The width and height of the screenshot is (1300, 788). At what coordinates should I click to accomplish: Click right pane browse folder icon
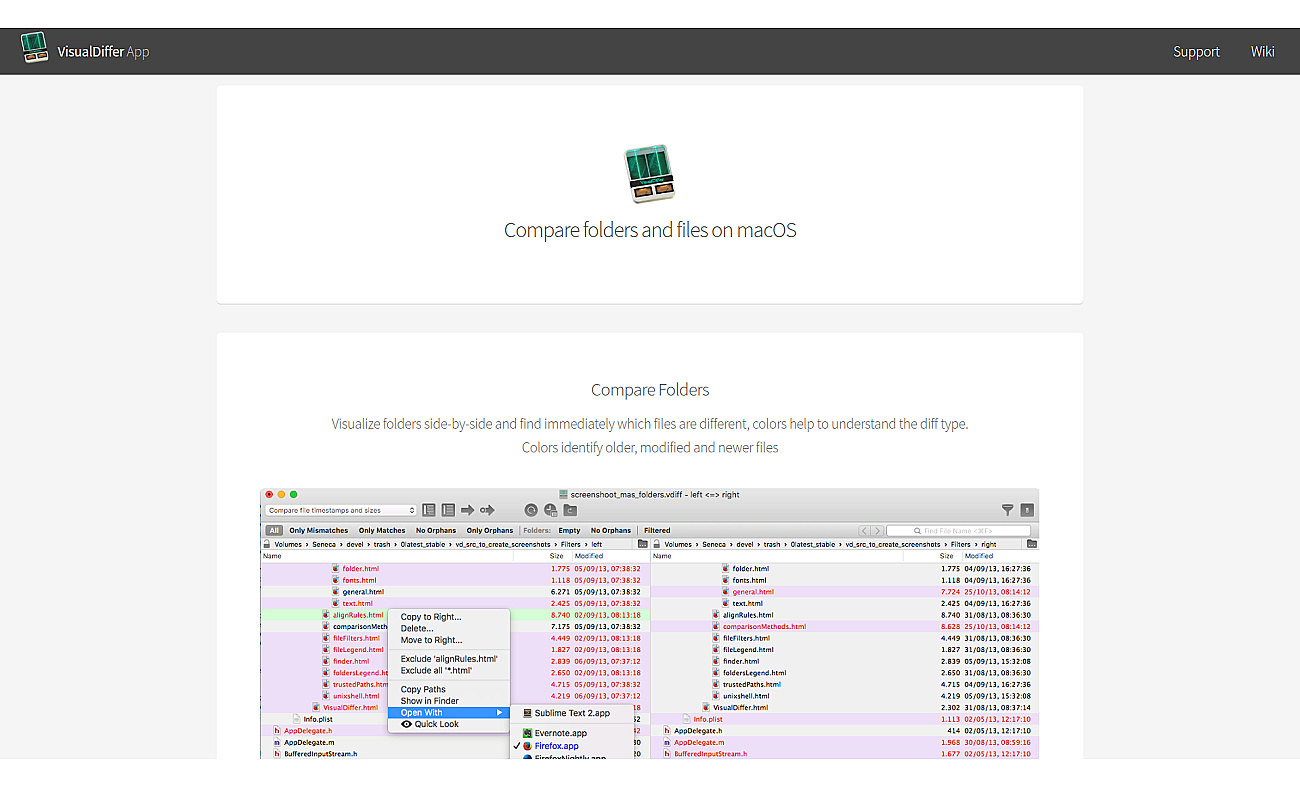click(1032, 544)
